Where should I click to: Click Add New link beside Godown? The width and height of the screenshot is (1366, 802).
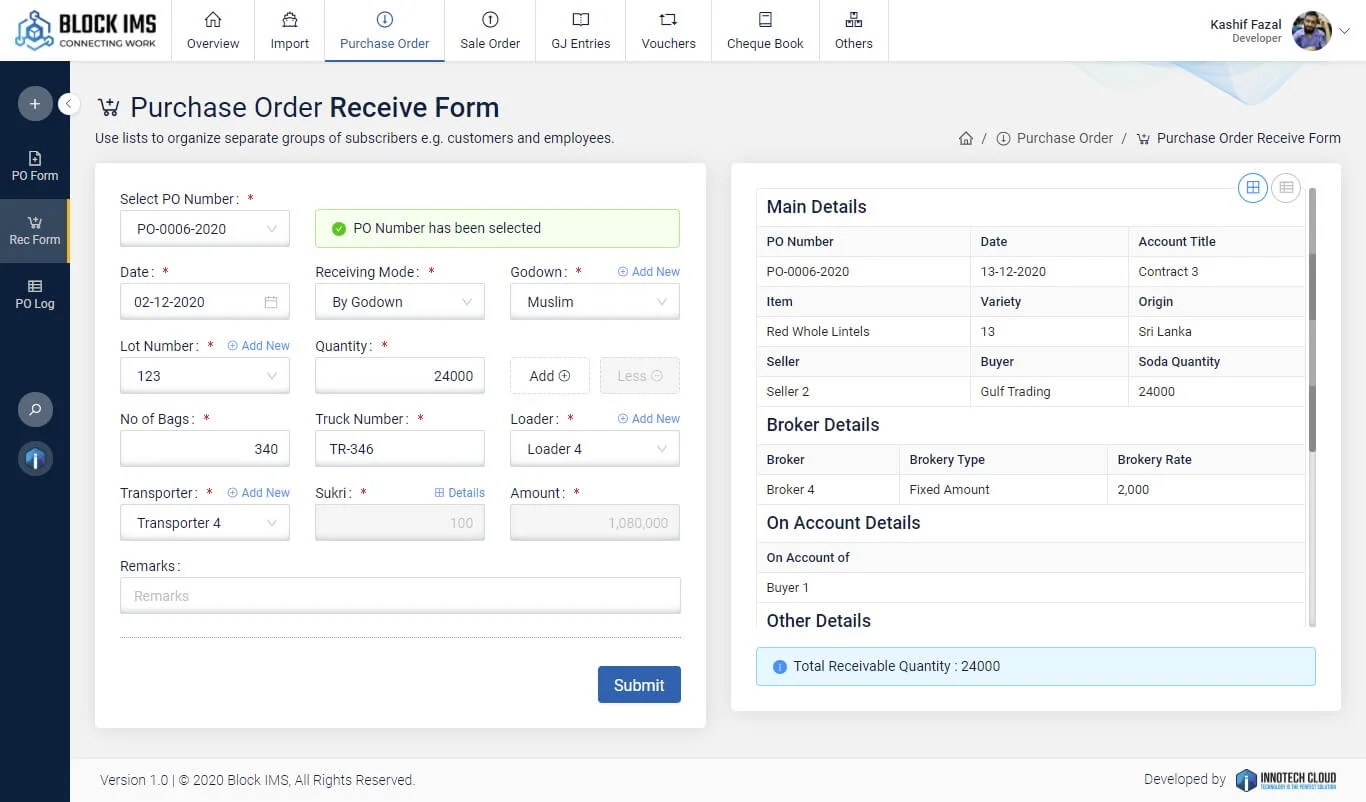[649, 272]
